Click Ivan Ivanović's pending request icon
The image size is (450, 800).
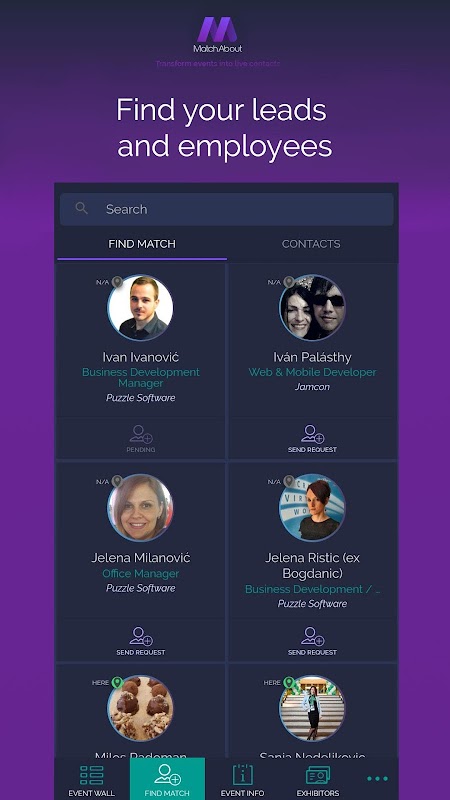coord(141,439)
